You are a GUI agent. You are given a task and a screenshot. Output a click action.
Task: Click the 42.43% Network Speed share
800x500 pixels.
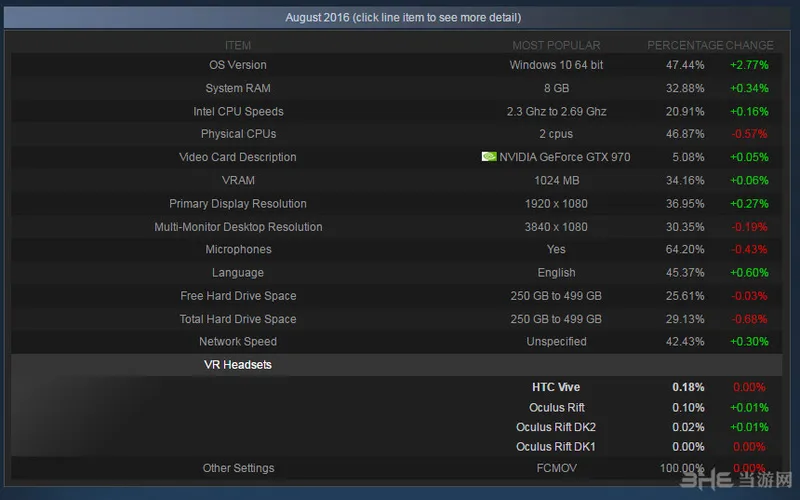pos(685,342)
